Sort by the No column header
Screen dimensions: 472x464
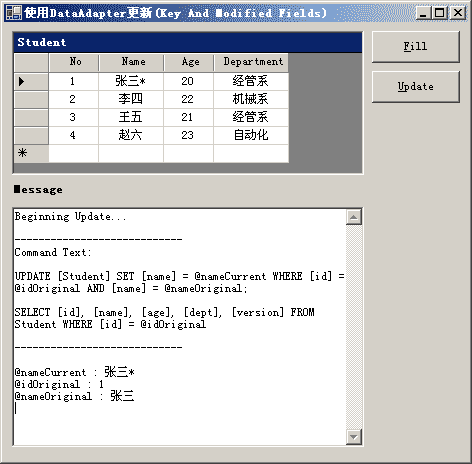(74, 62)
